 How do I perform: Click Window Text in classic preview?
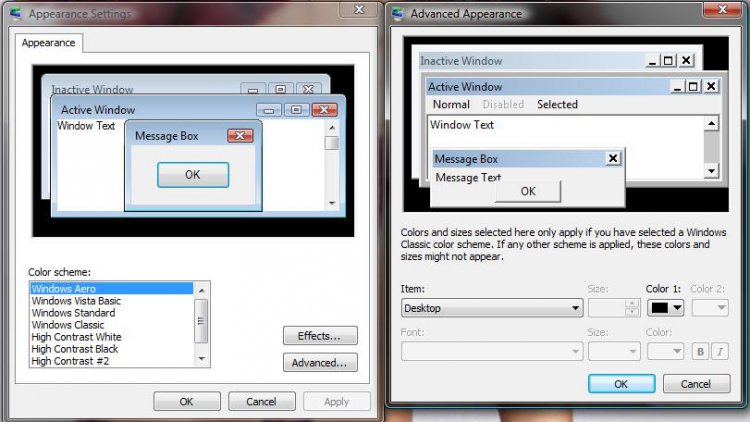(x=462, y=125)
